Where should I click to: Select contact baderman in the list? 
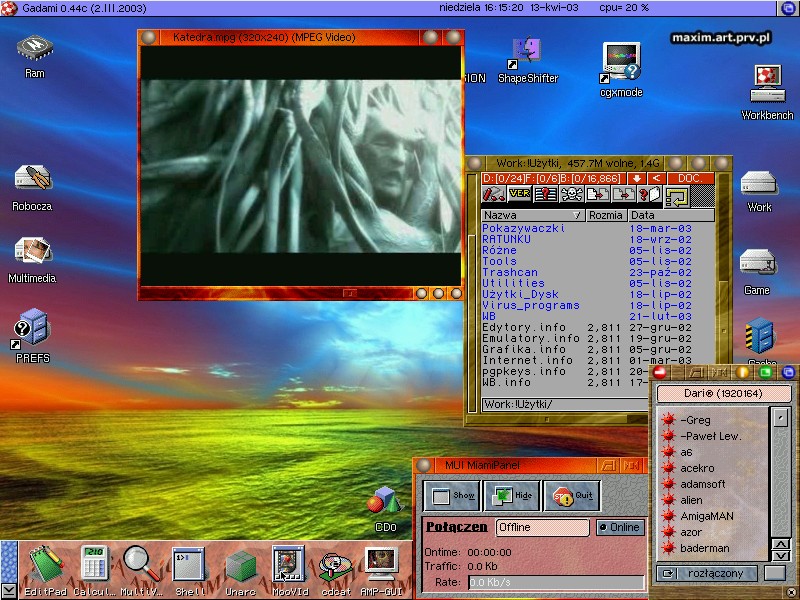(x=713, y=548)
